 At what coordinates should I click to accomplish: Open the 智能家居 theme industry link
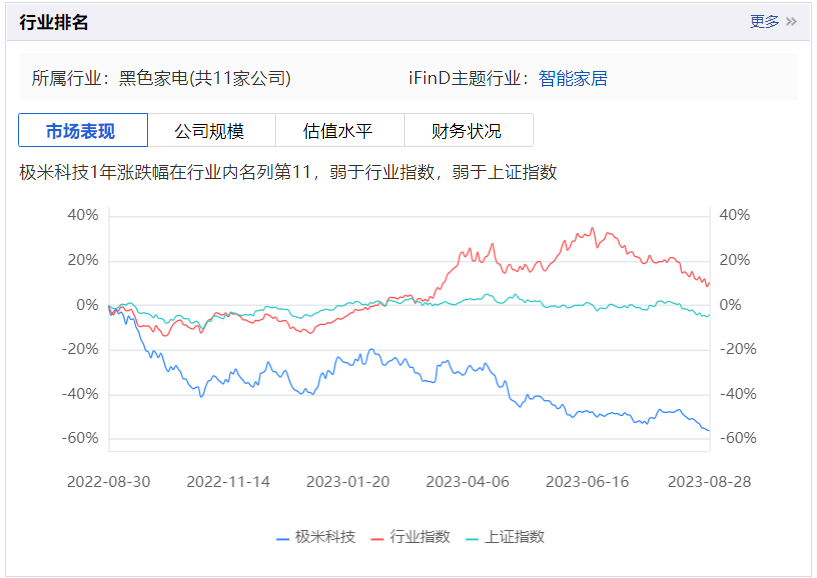pyautogui.click(x=573, y=78)
